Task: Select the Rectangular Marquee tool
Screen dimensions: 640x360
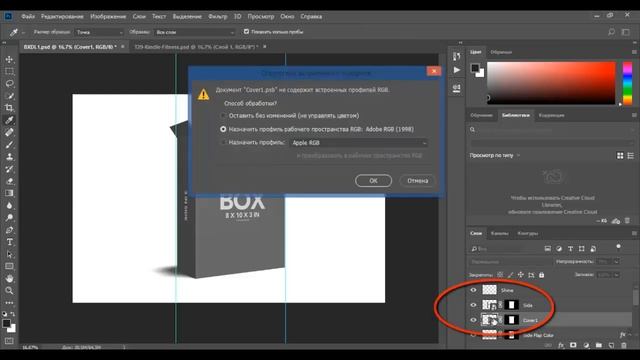Action: coord(9,71)
